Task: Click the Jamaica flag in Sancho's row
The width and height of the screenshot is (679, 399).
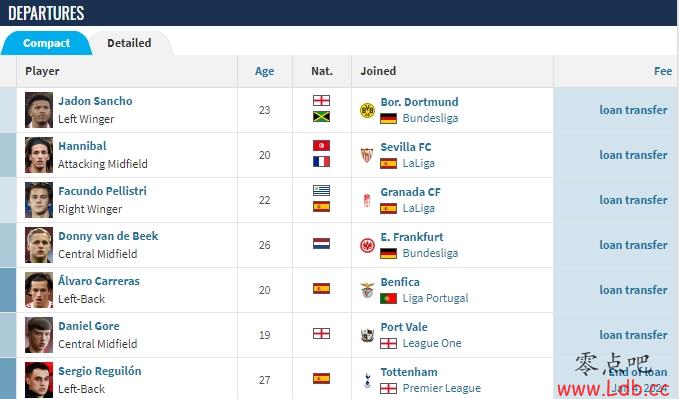Action: (x=321, y=117)
